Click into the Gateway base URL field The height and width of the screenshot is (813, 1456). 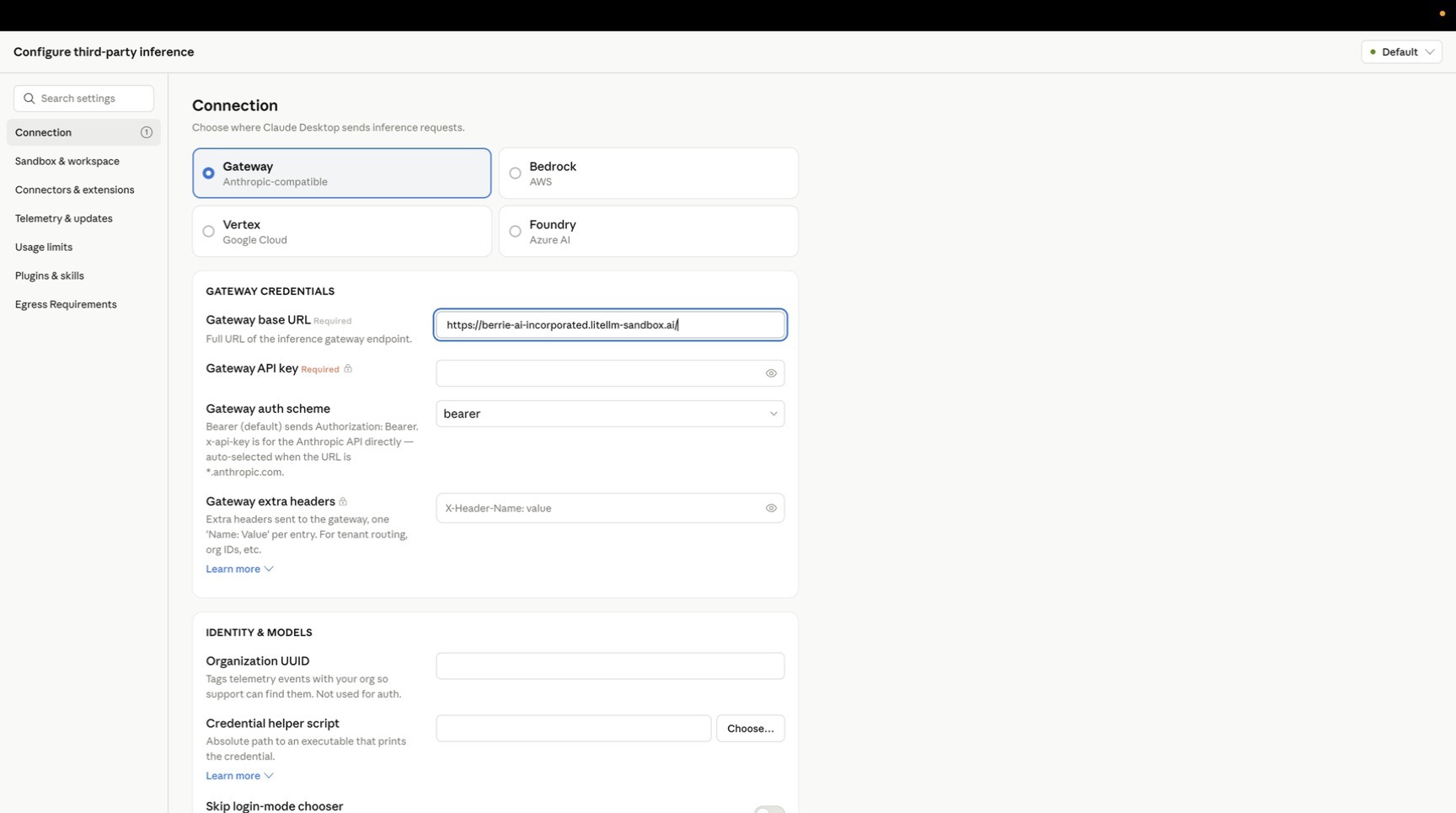tap(610, 325)
